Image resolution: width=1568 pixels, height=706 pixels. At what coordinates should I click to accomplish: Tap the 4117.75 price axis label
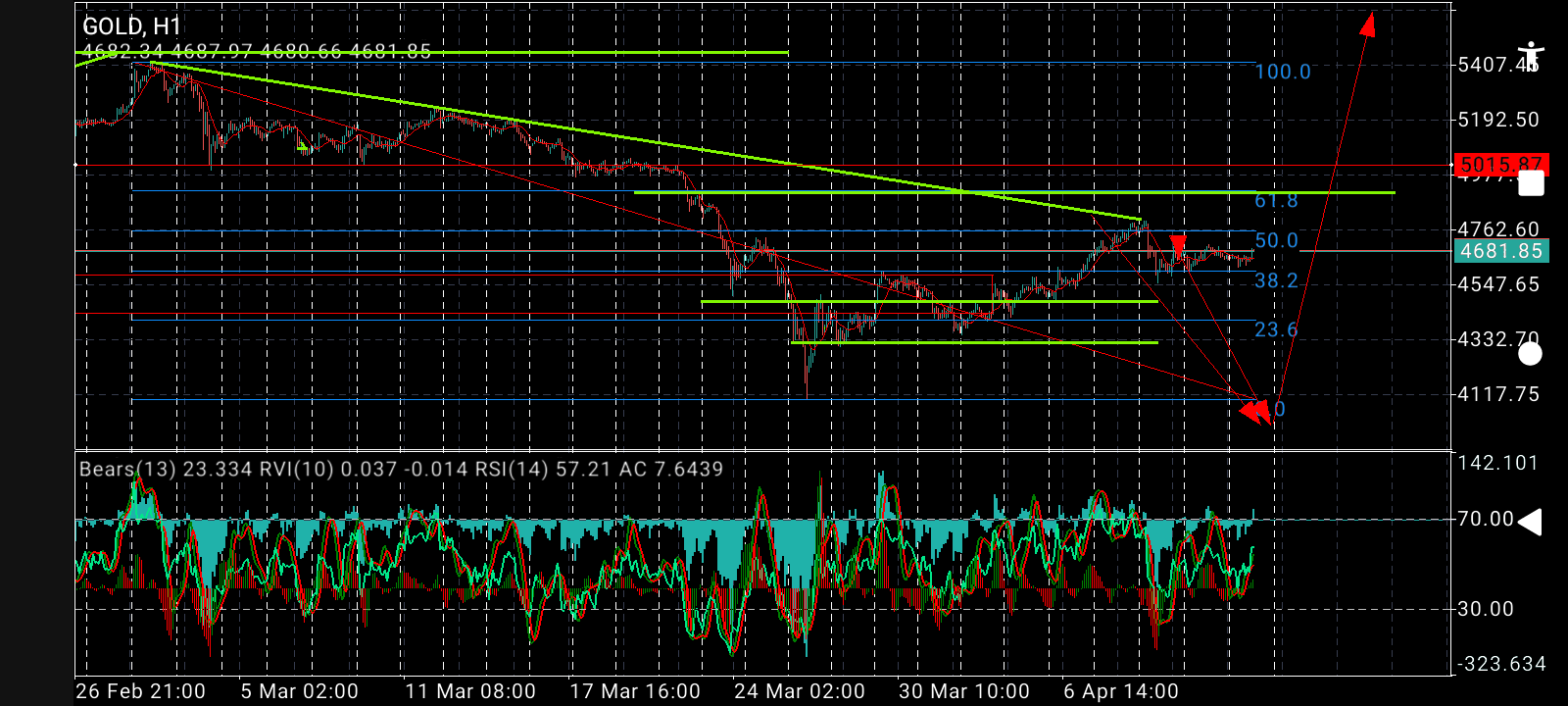point(1498,394)
